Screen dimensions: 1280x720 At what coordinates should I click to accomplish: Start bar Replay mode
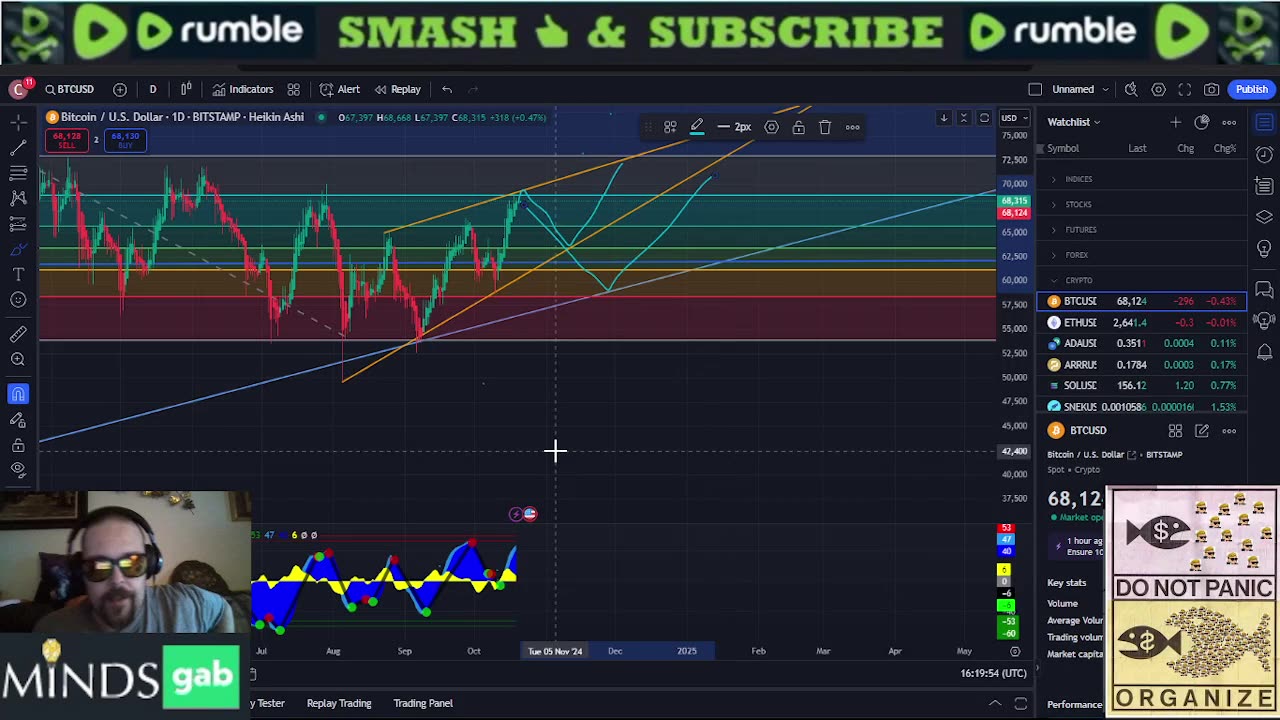(x=397, y=89)
